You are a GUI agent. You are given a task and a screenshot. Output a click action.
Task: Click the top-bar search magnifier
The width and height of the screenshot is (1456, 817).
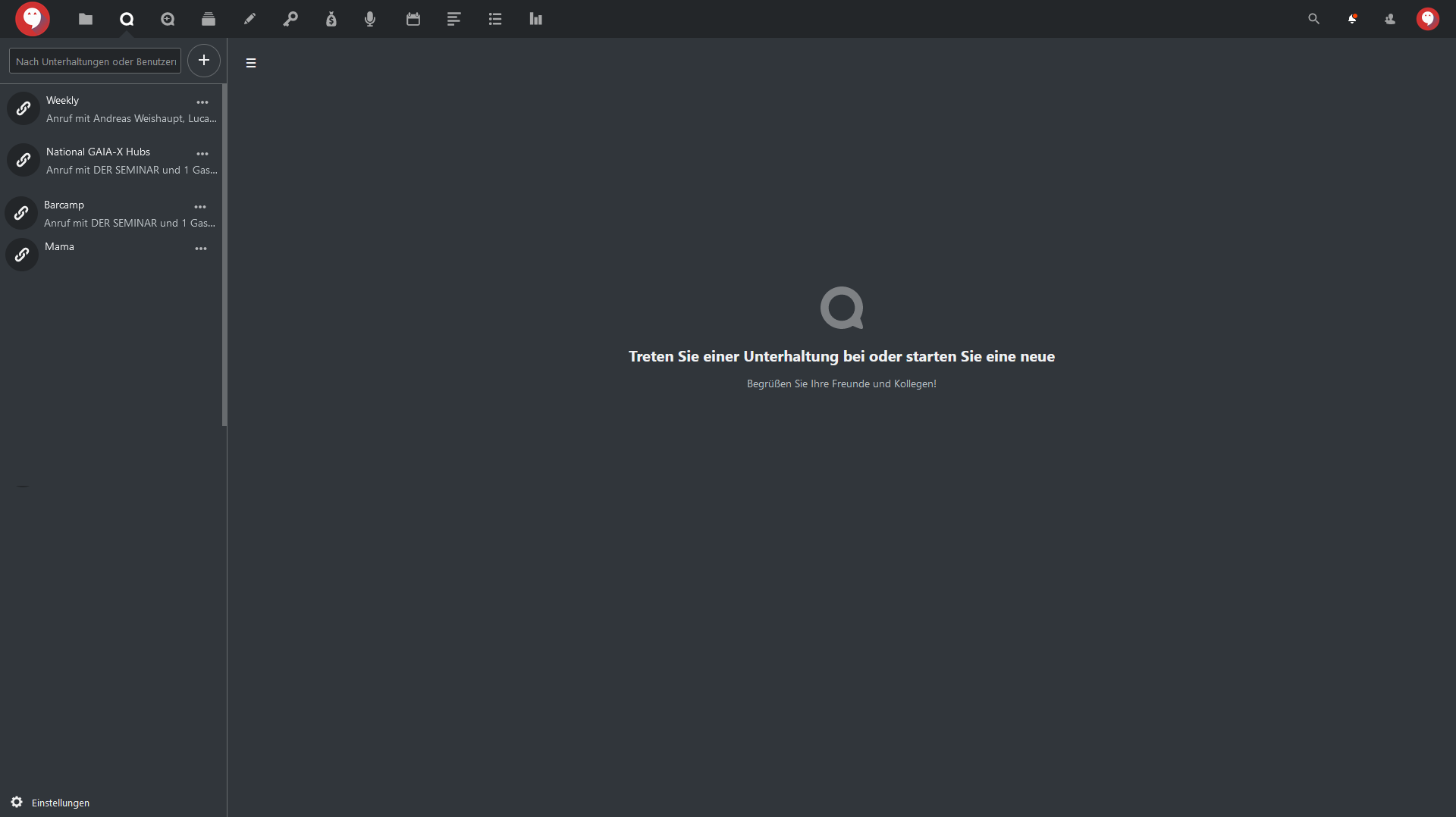pos(1314,19)
